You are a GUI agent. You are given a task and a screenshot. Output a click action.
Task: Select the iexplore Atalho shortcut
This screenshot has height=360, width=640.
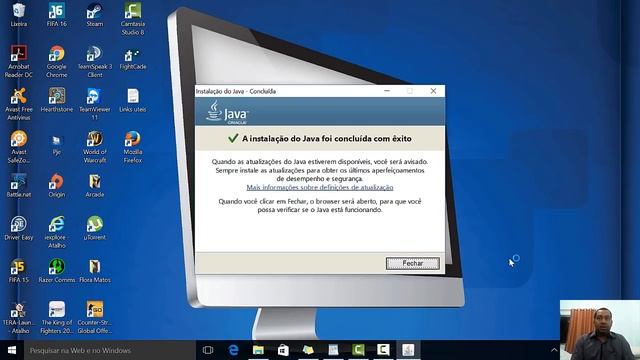[56, 232]
